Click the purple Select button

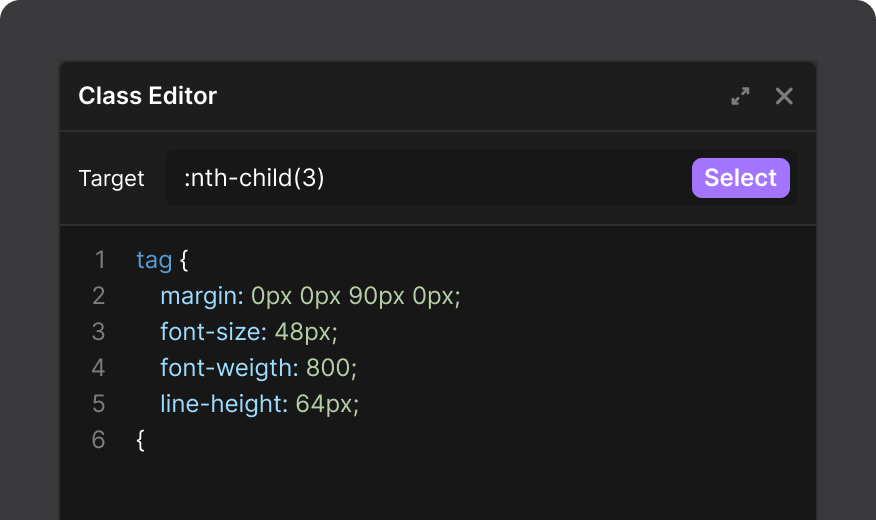point(741,178)
